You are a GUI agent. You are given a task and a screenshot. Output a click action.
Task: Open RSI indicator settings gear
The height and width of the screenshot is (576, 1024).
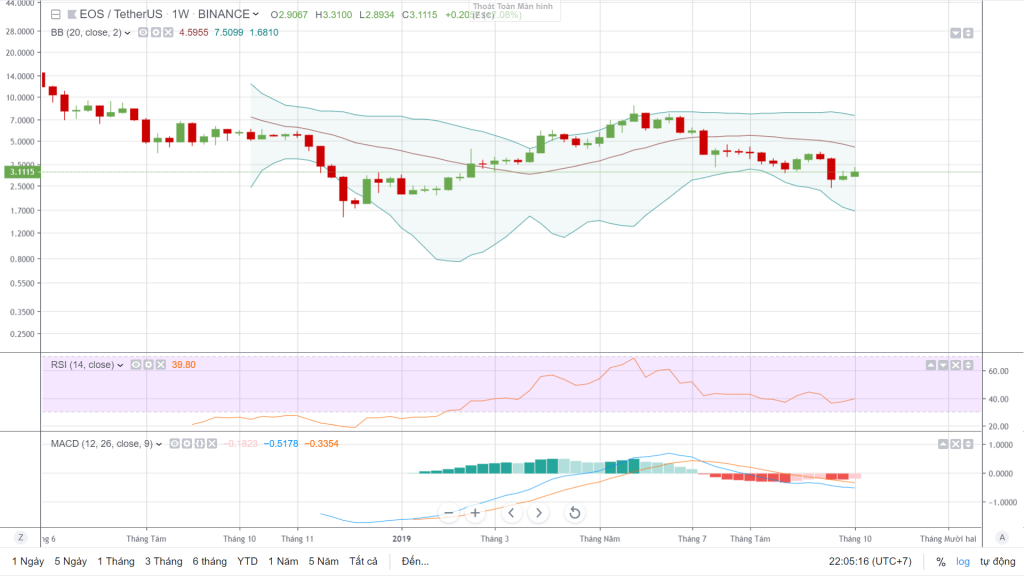coord(149,365)
